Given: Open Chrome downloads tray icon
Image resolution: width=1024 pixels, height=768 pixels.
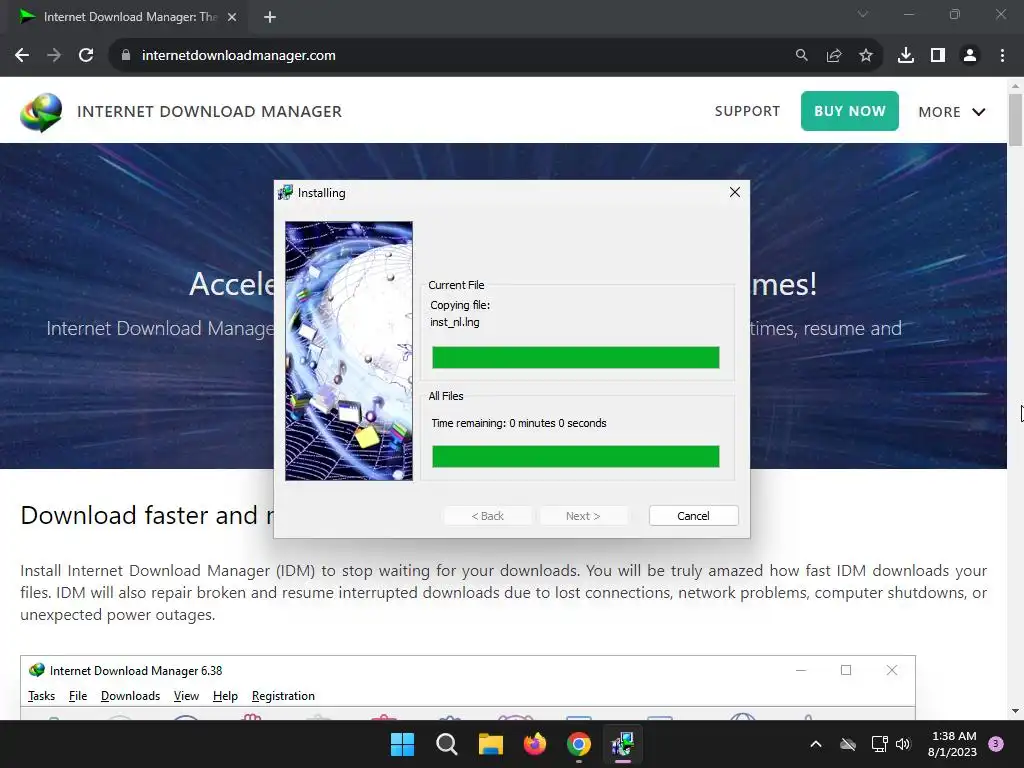Looking at the screenshot, I should click(906, 56).
